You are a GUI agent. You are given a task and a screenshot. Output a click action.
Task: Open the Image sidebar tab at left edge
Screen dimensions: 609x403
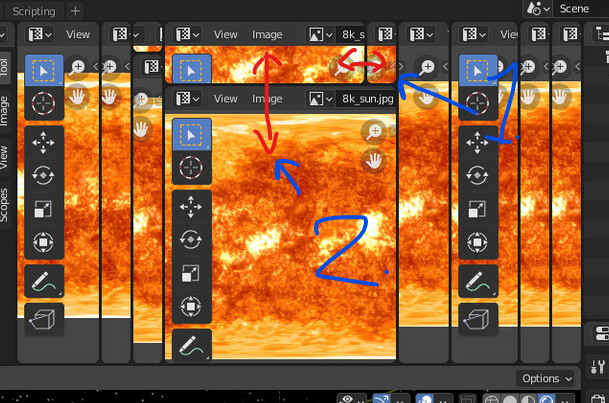[4, 111]
